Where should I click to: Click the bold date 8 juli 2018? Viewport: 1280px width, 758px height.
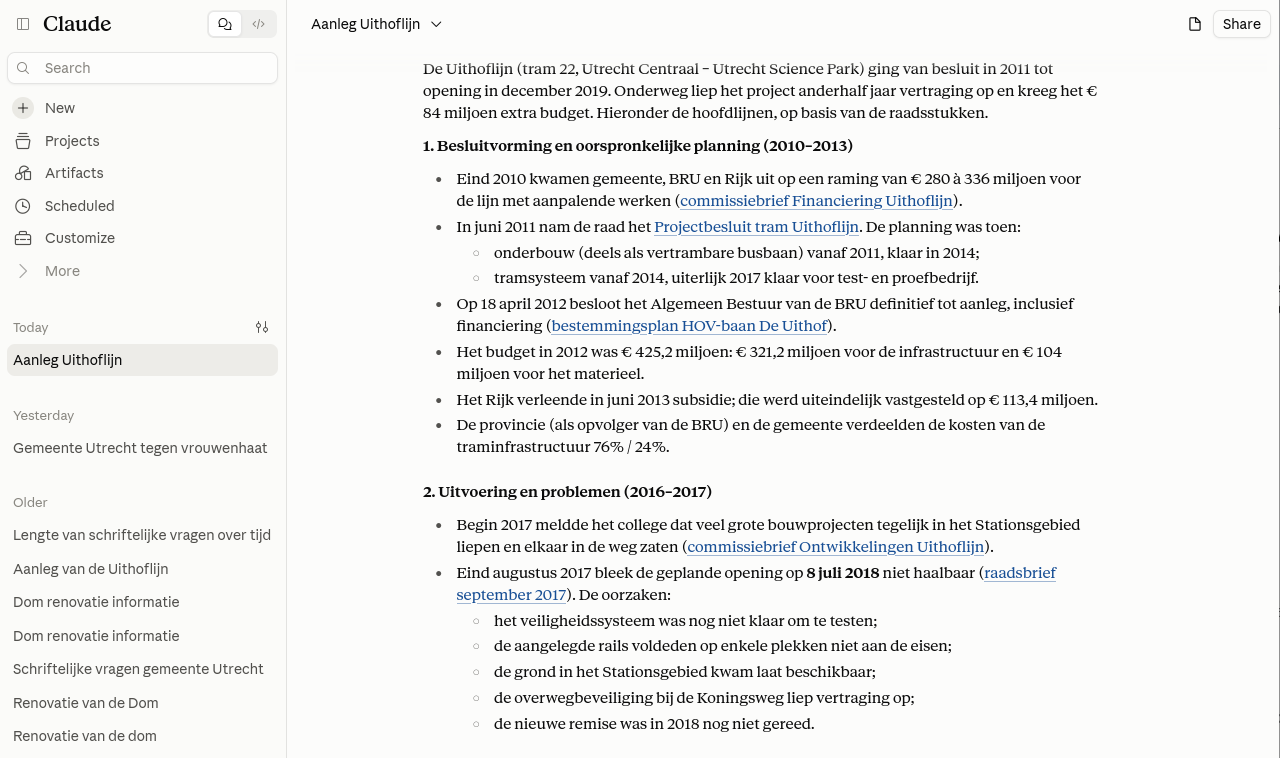pyautogui.click(x=843, y=573)
